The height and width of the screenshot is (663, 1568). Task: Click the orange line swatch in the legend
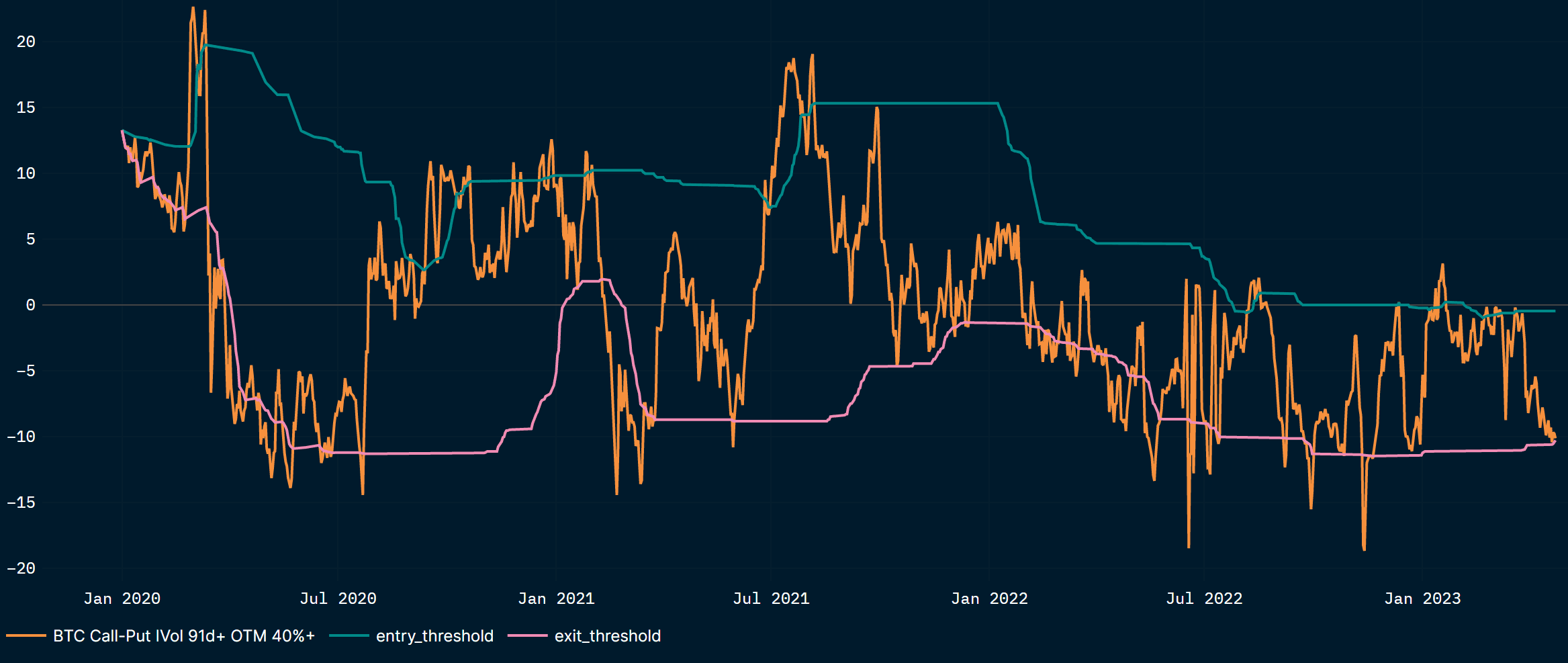[x=26, y=635]
